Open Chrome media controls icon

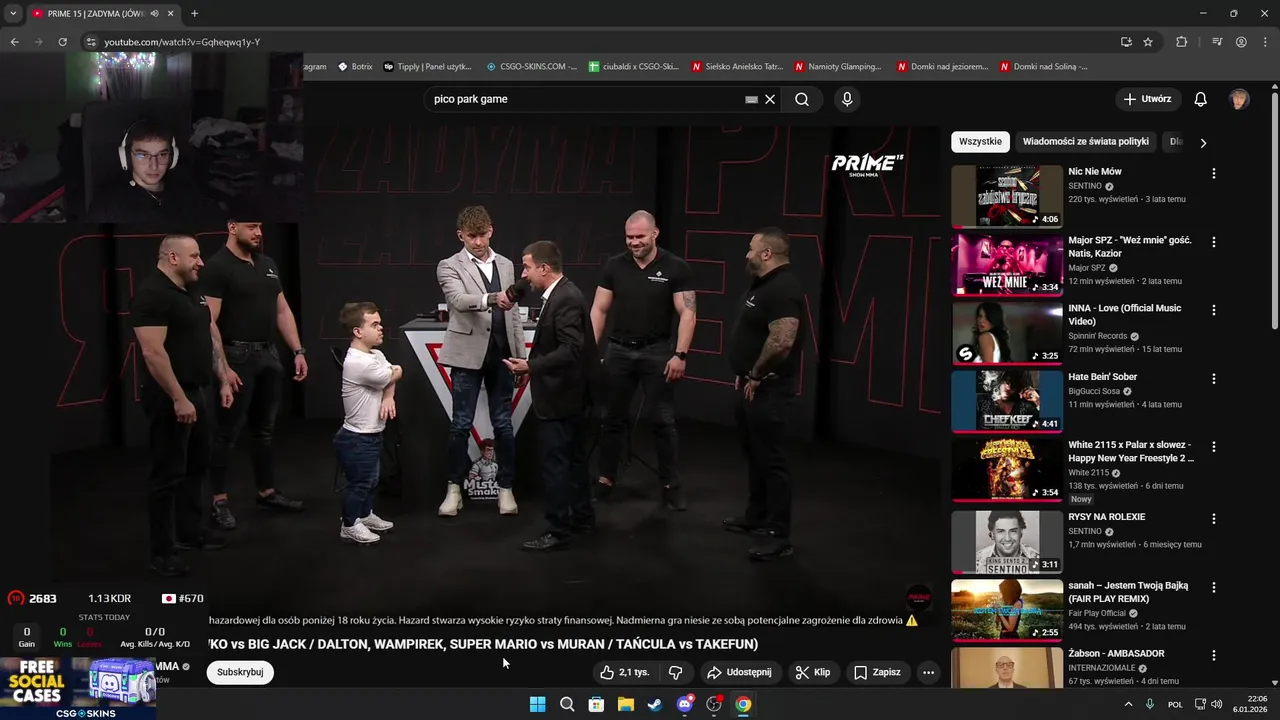[x=1217, y=42]
